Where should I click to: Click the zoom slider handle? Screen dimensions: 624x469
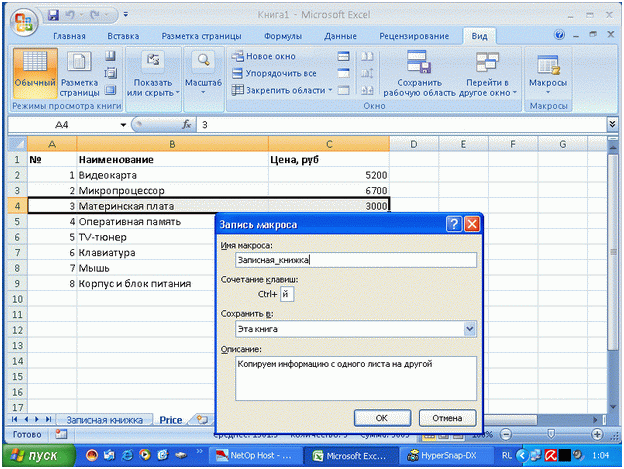pyautogui.click(x=551, y=434)
